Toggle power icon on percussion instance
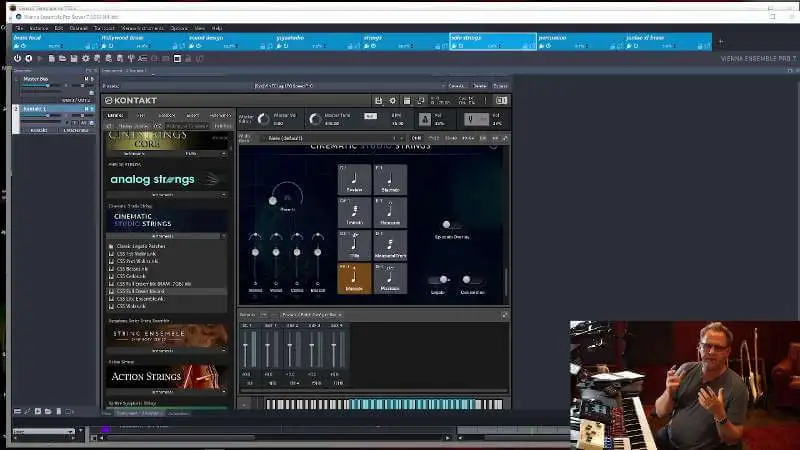 pos(548,46)
